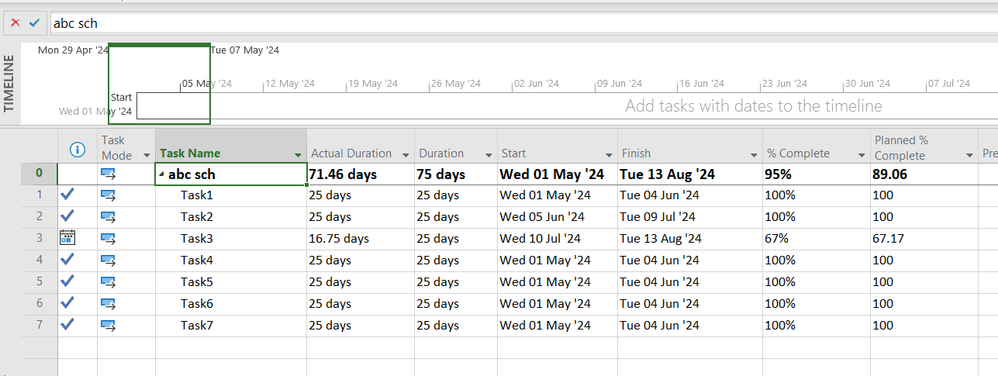
Task: Open the Actual Duration column dropdown
Action: 406,155
